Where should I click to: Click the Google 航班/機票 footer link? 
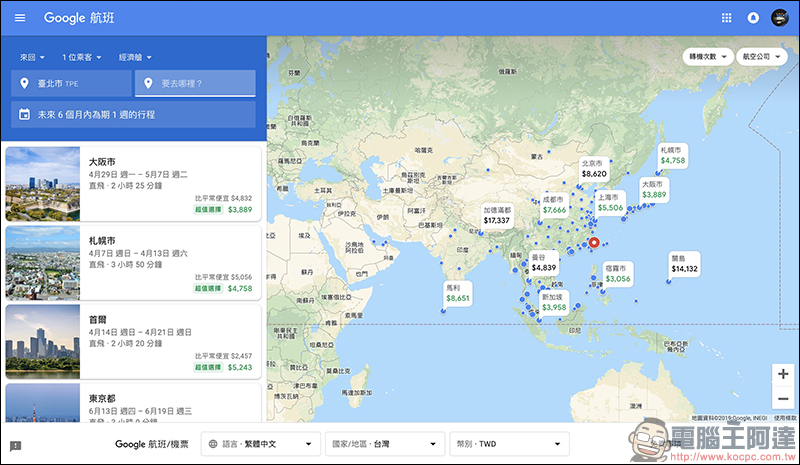[x=152, y=444]
